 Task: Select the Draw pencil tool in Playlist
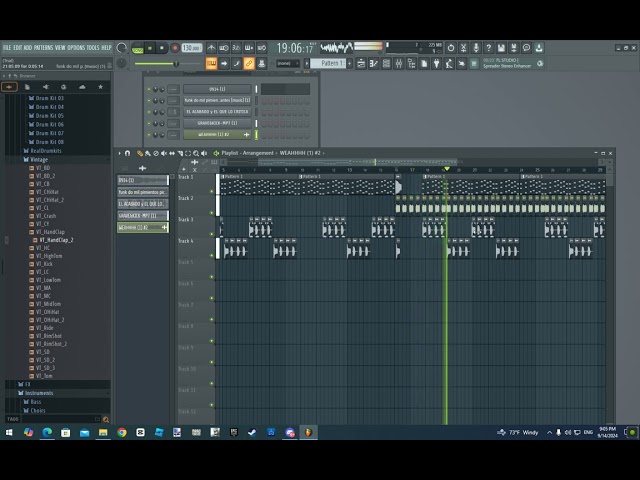pyautogui.click(x=140, y=153)
